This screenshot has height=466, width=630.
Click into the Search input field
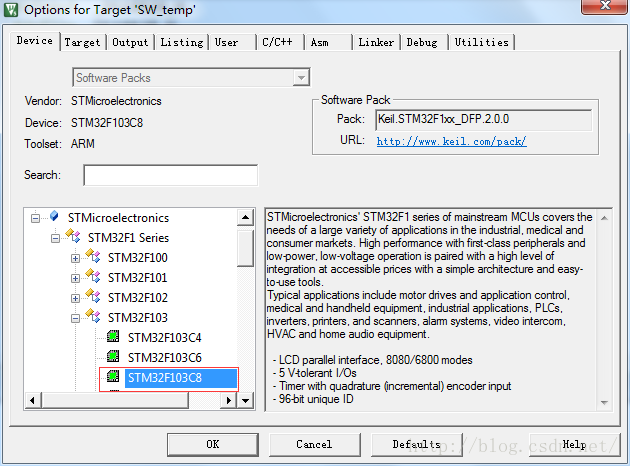point(171,175)
